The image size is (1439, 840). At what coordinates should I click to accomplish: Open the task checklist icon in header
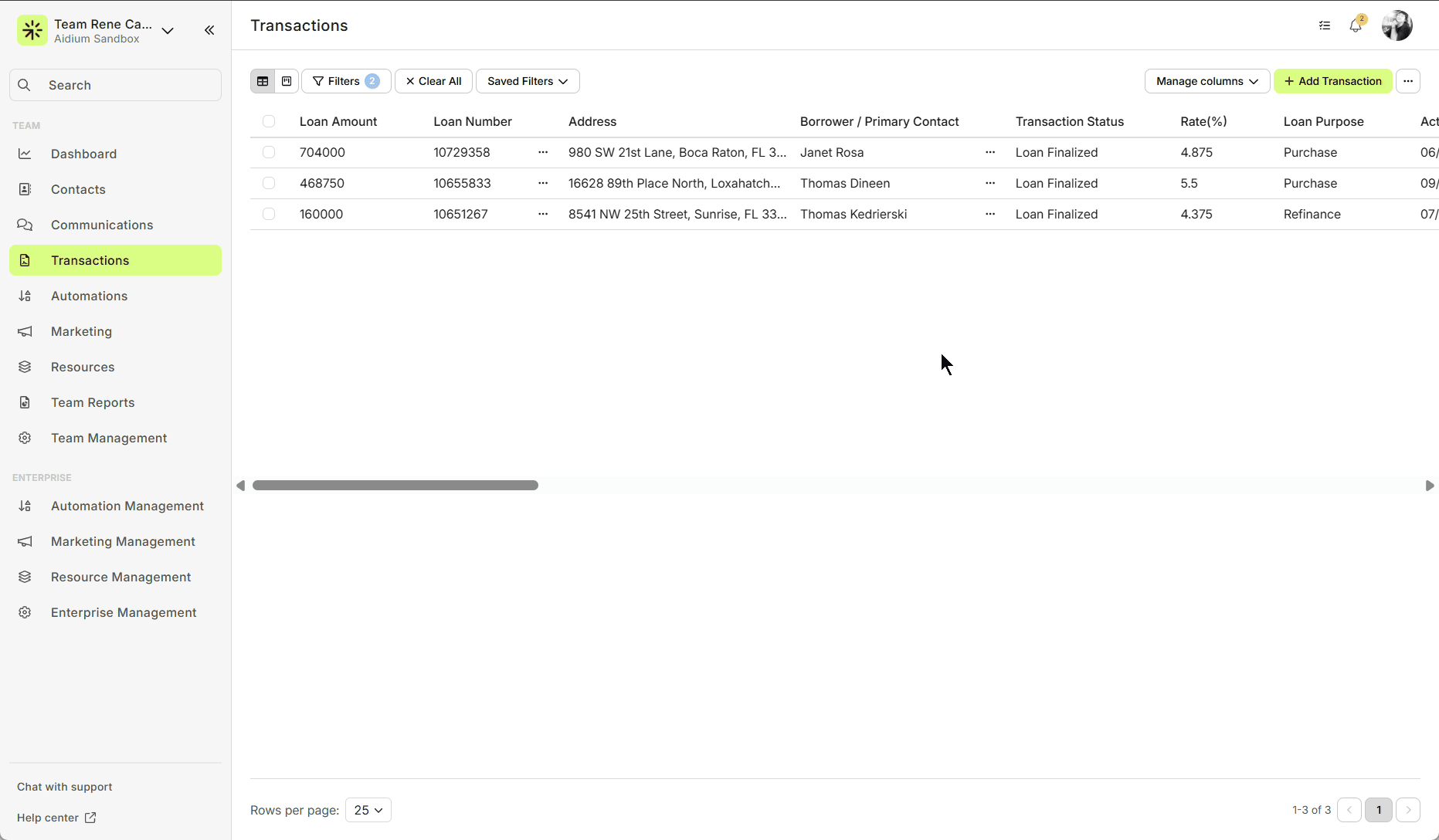tap(1325, 25)
